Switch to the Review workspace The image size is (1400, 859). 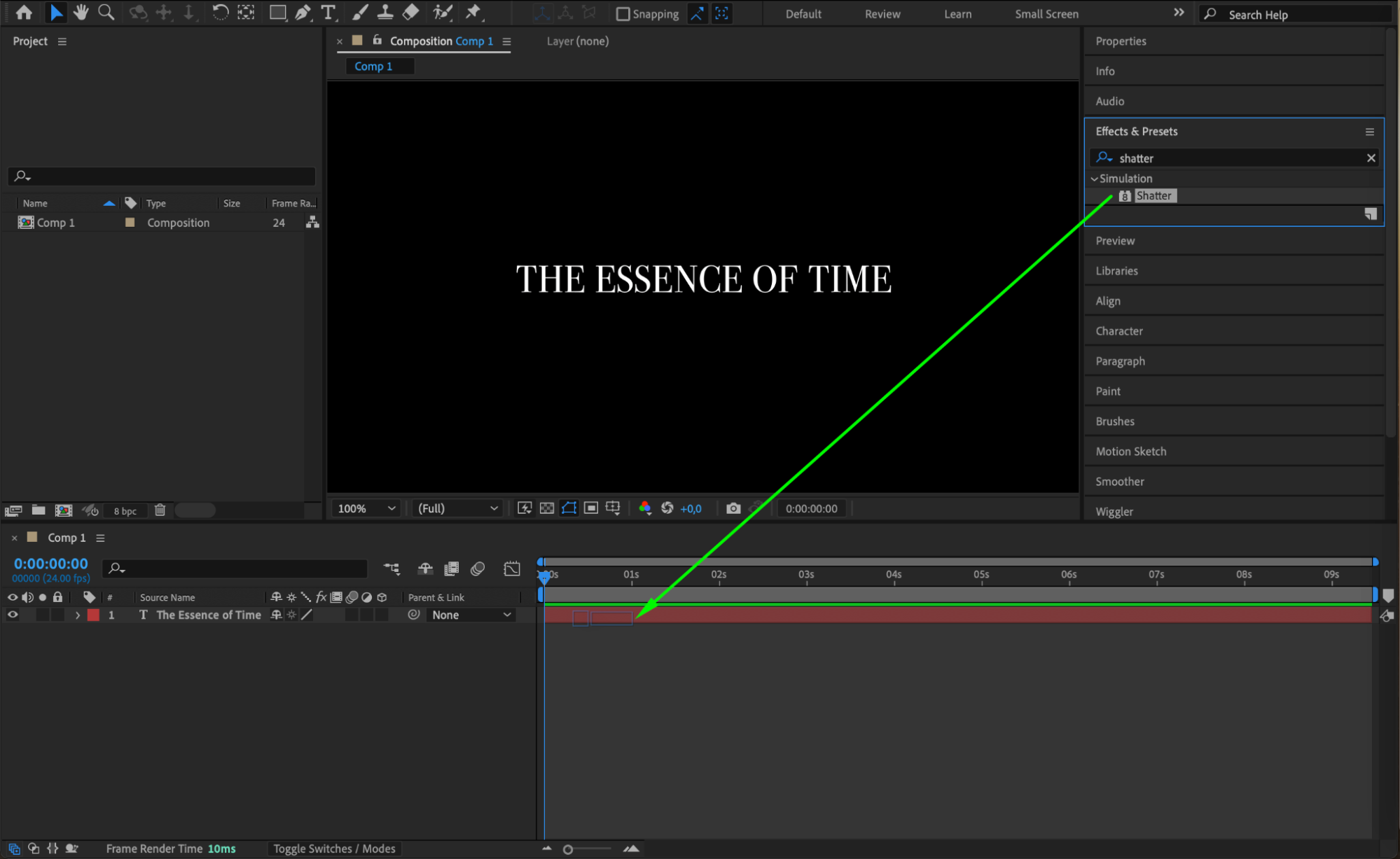882,14
